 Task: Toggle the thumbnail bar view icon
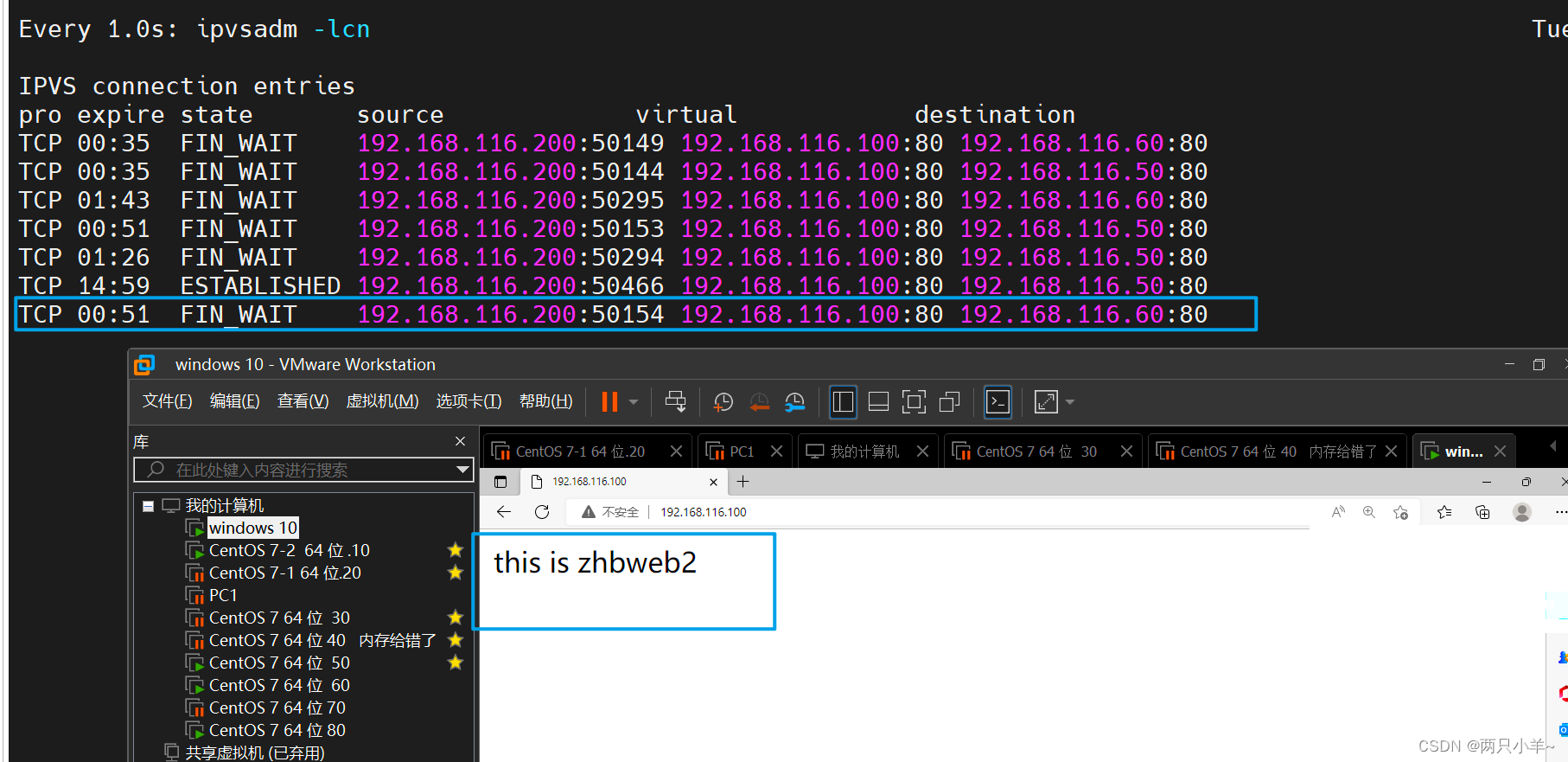878,401
